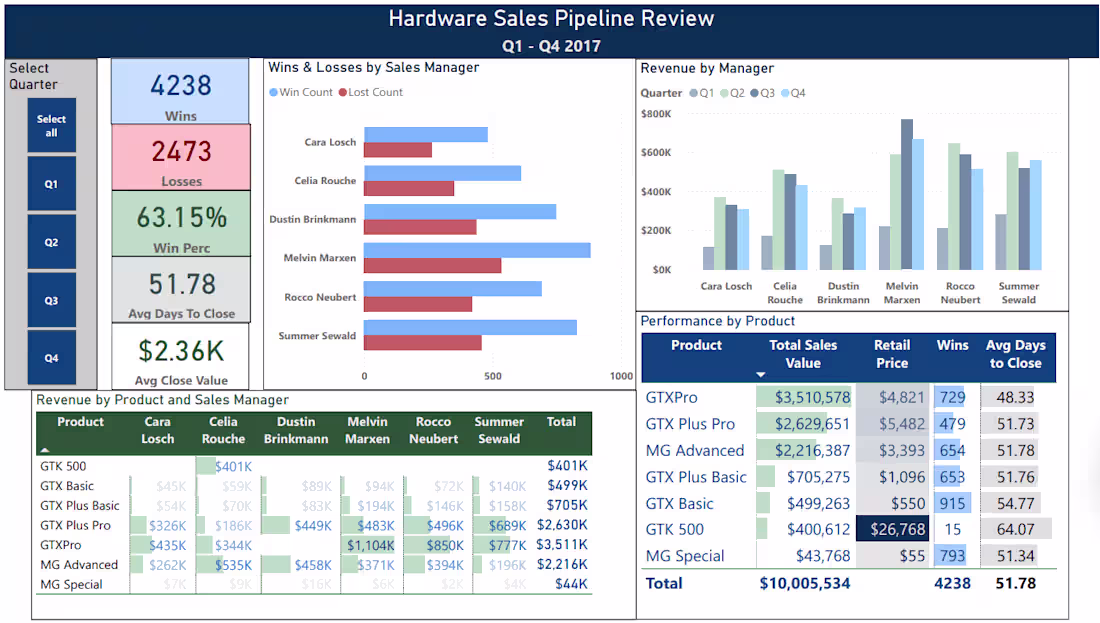
Task: Toggle the Q2 quarter slicer
Action: click(x=51, y=242)
